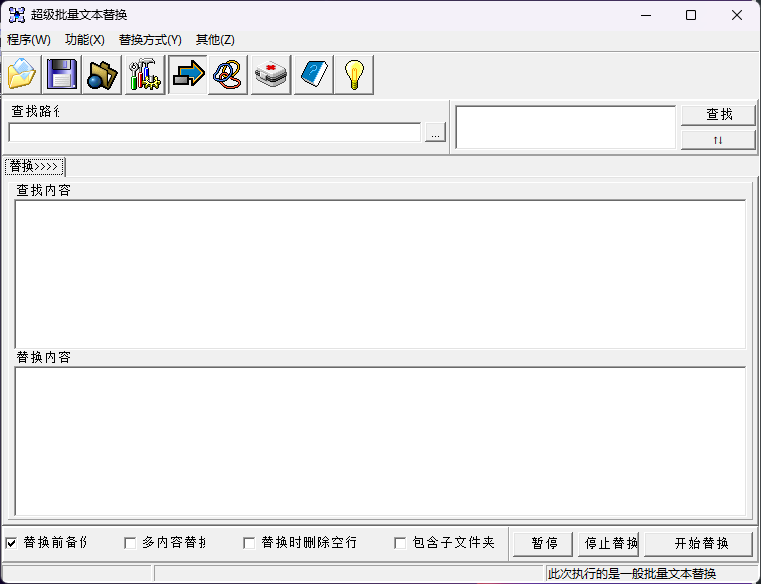Image resolution: width=761 pixels, height=584 pixels.
Task: Toggle the 包含子文件夹 checkbox
Action: (400, 543)
